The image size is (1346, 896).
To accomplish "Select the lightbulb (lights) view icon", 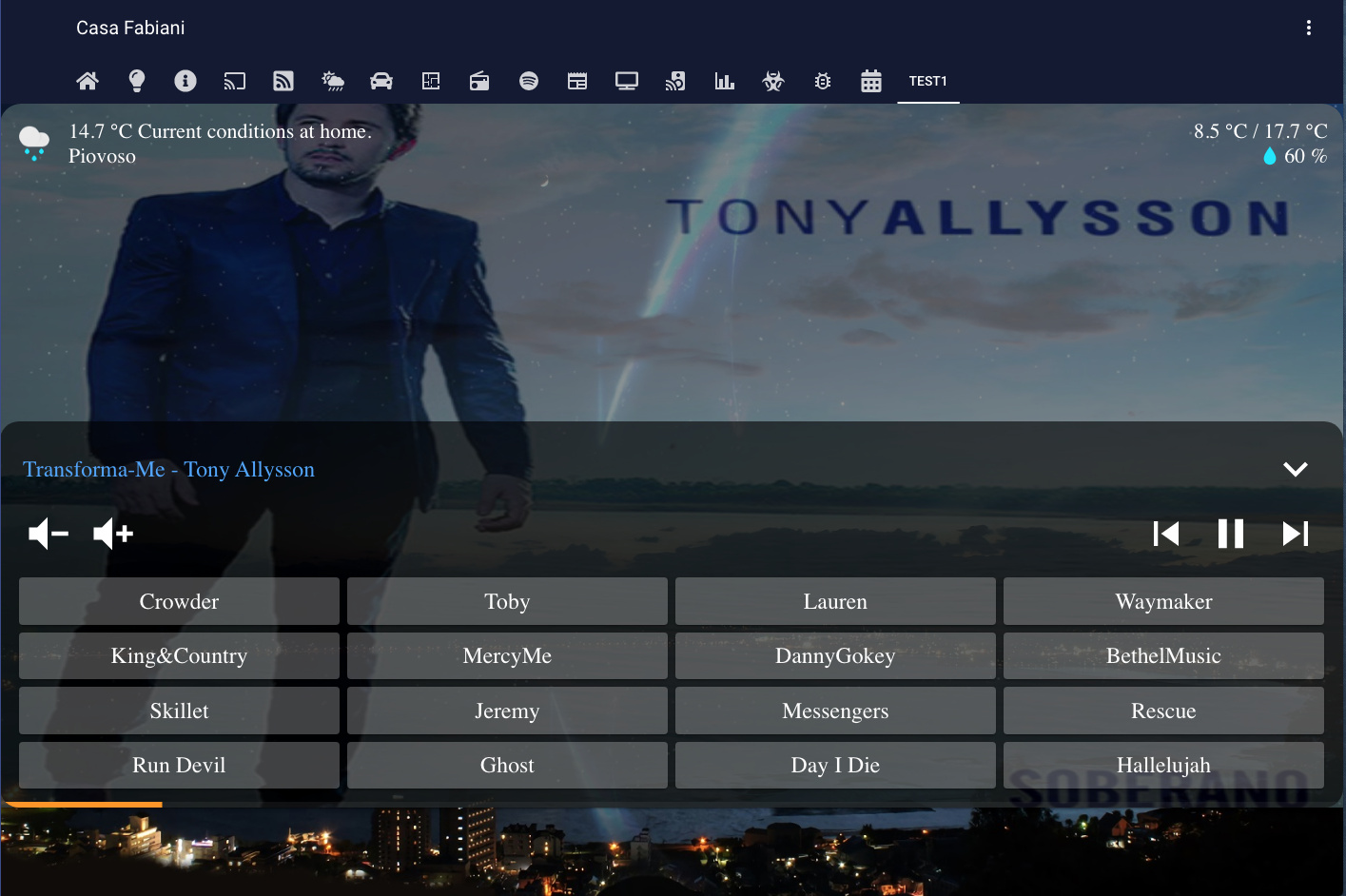I will 137,81.
